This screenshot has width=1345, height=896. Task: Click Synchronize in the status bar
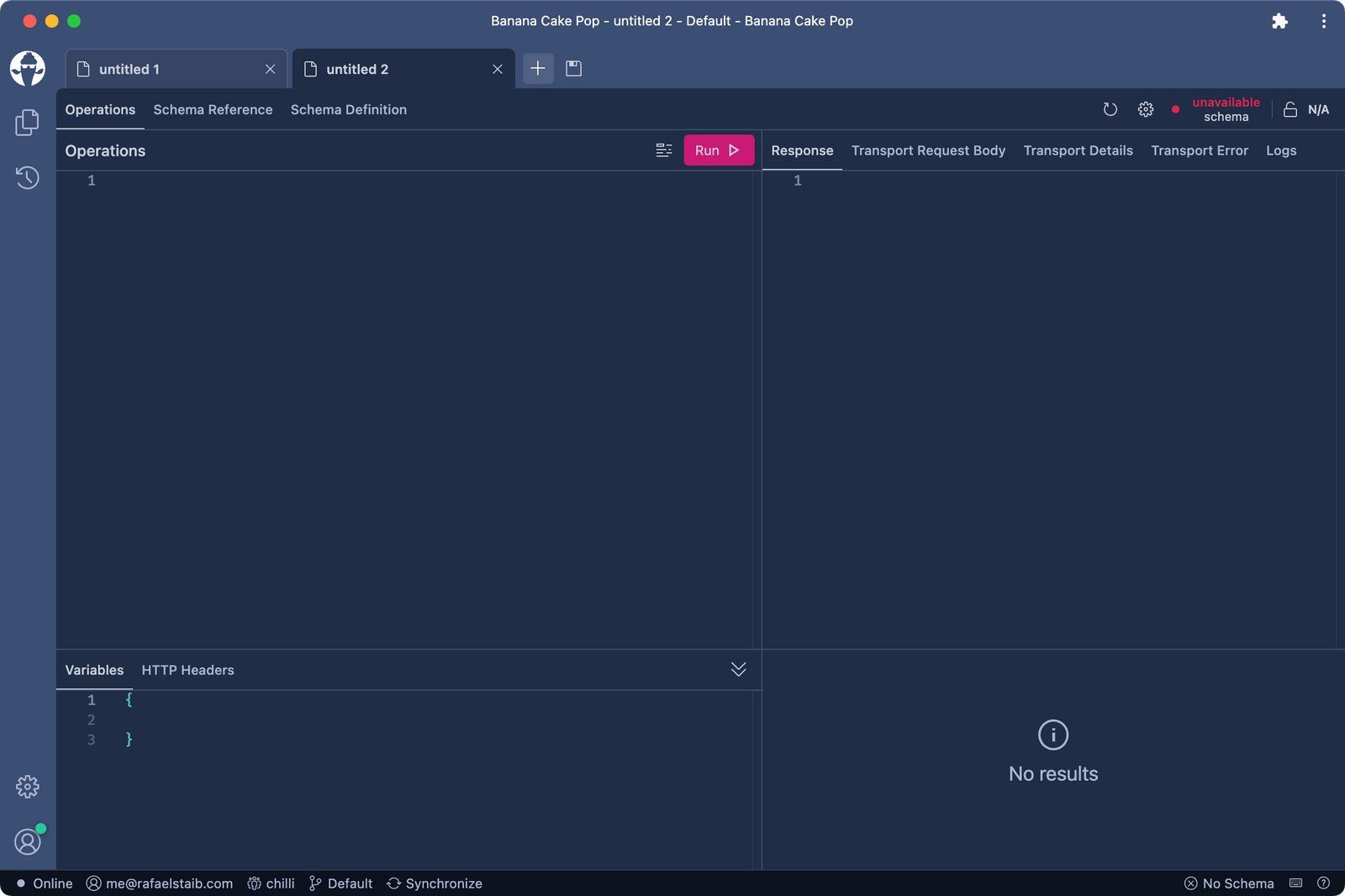click(435, 883)
